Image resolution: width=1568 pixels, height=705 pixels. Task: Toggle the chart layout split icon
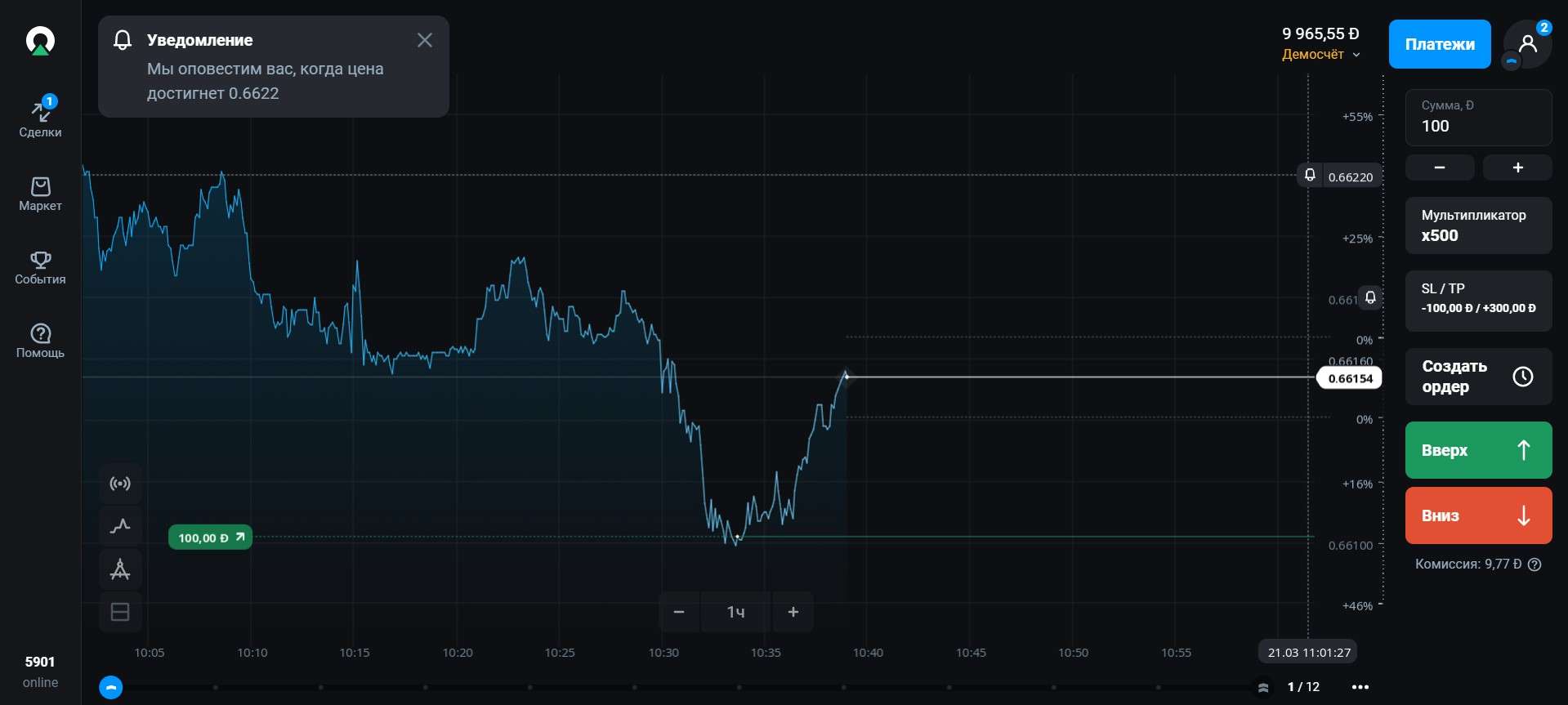click(x=120, y=612)
